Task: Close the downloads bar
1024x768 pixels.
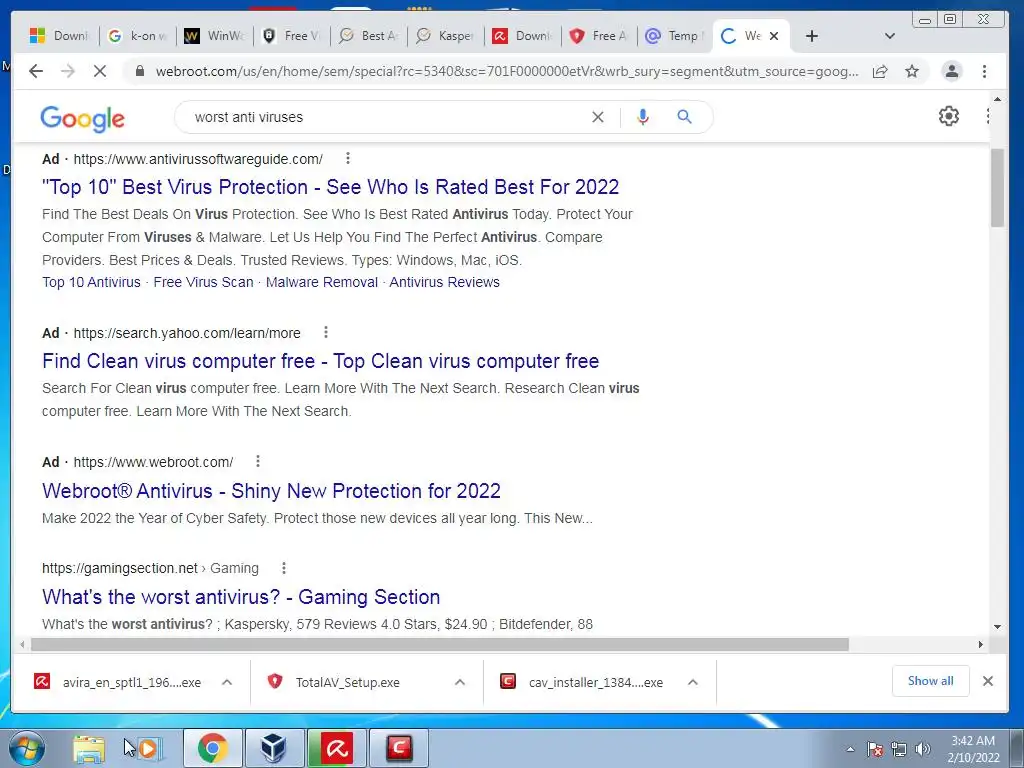Action: point(987,681)
